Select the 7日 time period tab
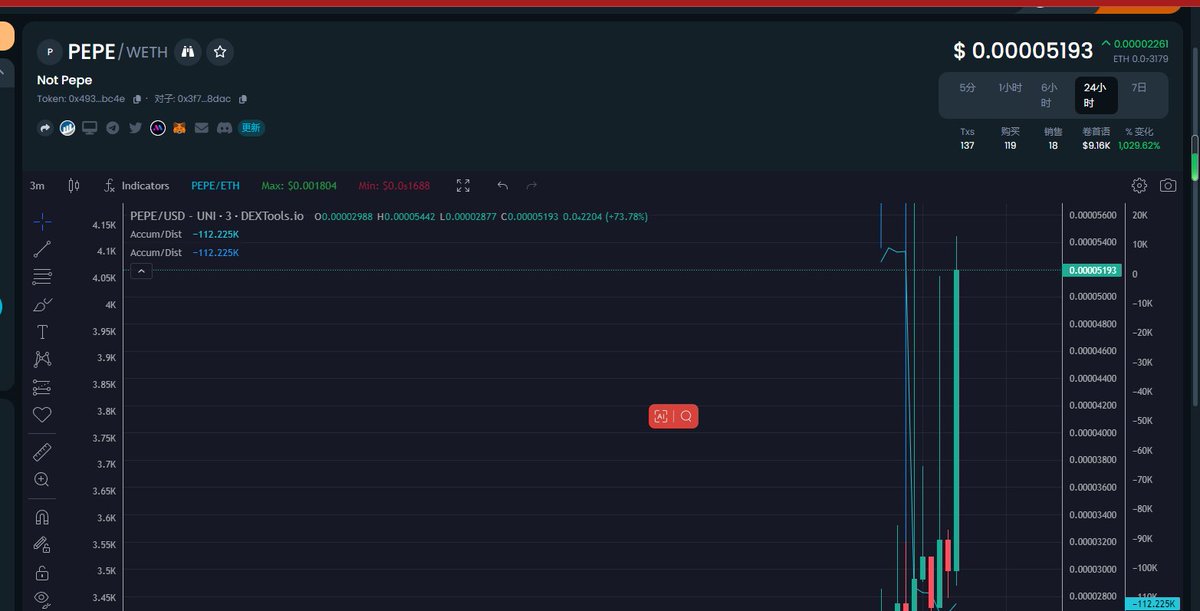The image size is (1200, 611). [1139, 88]
